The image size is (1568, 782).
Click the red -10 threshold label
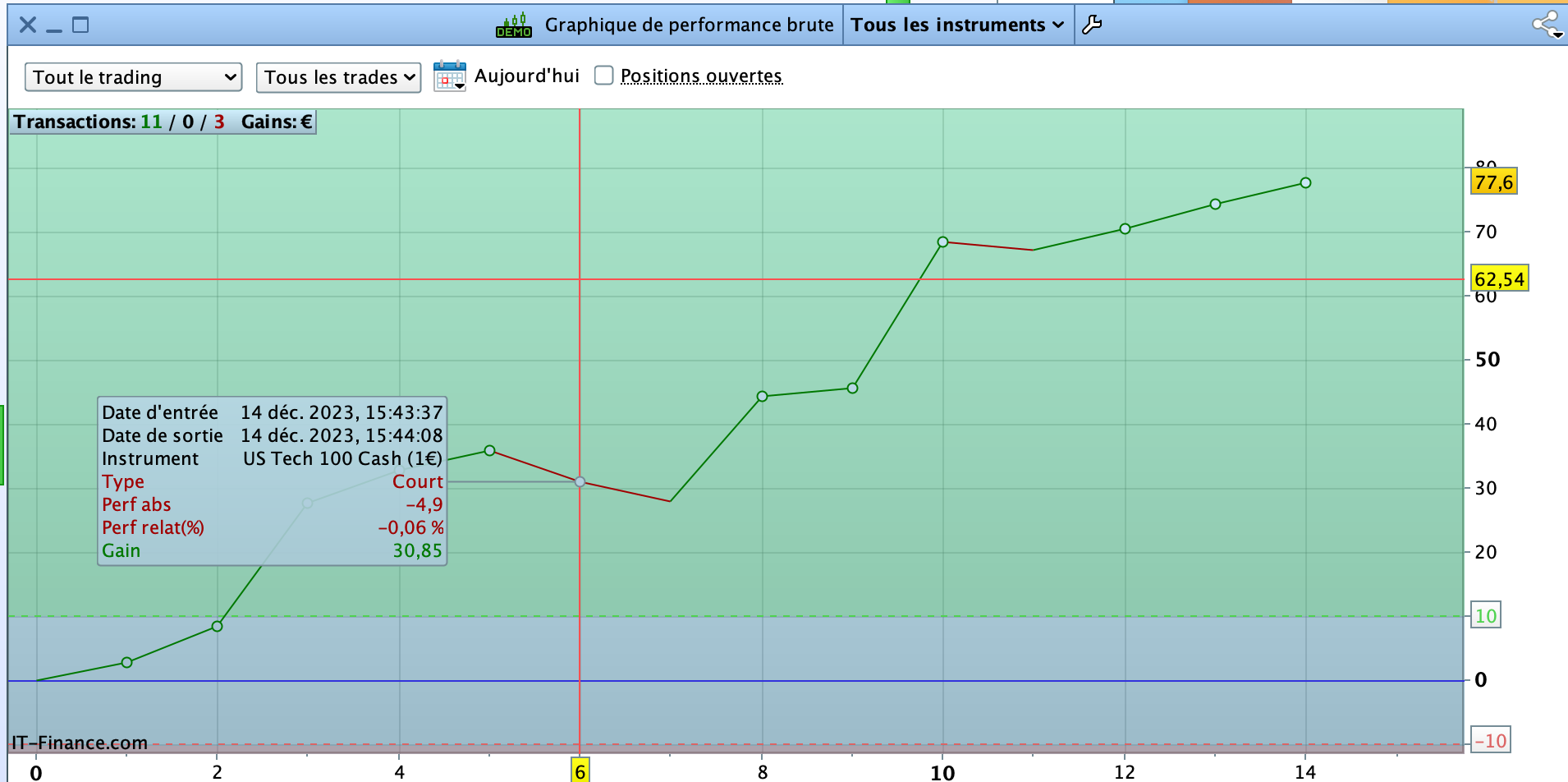pyautogui.click(x=1490, y=741)
